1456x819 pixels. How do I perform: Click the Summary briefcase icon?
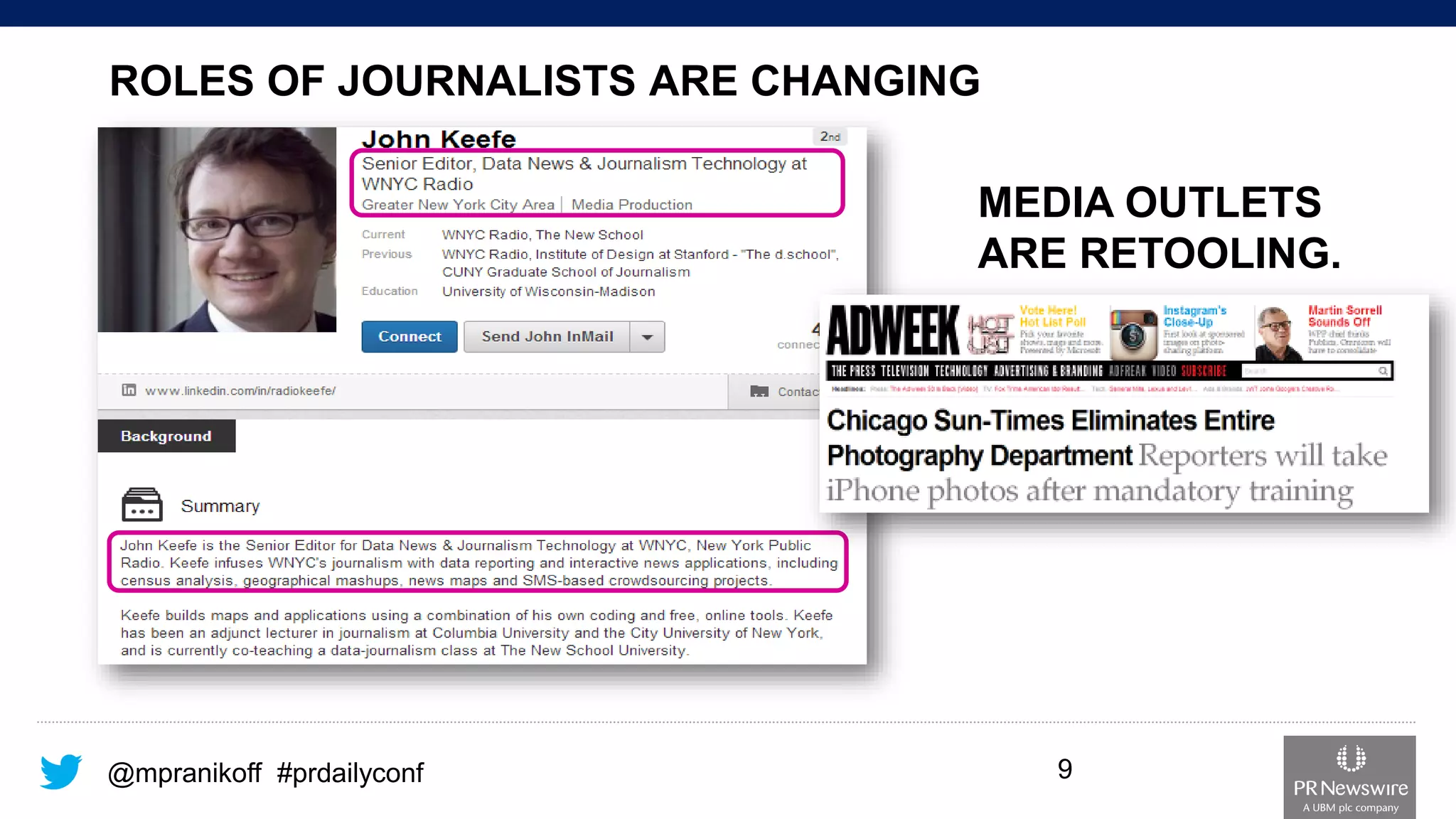[141, 505]
